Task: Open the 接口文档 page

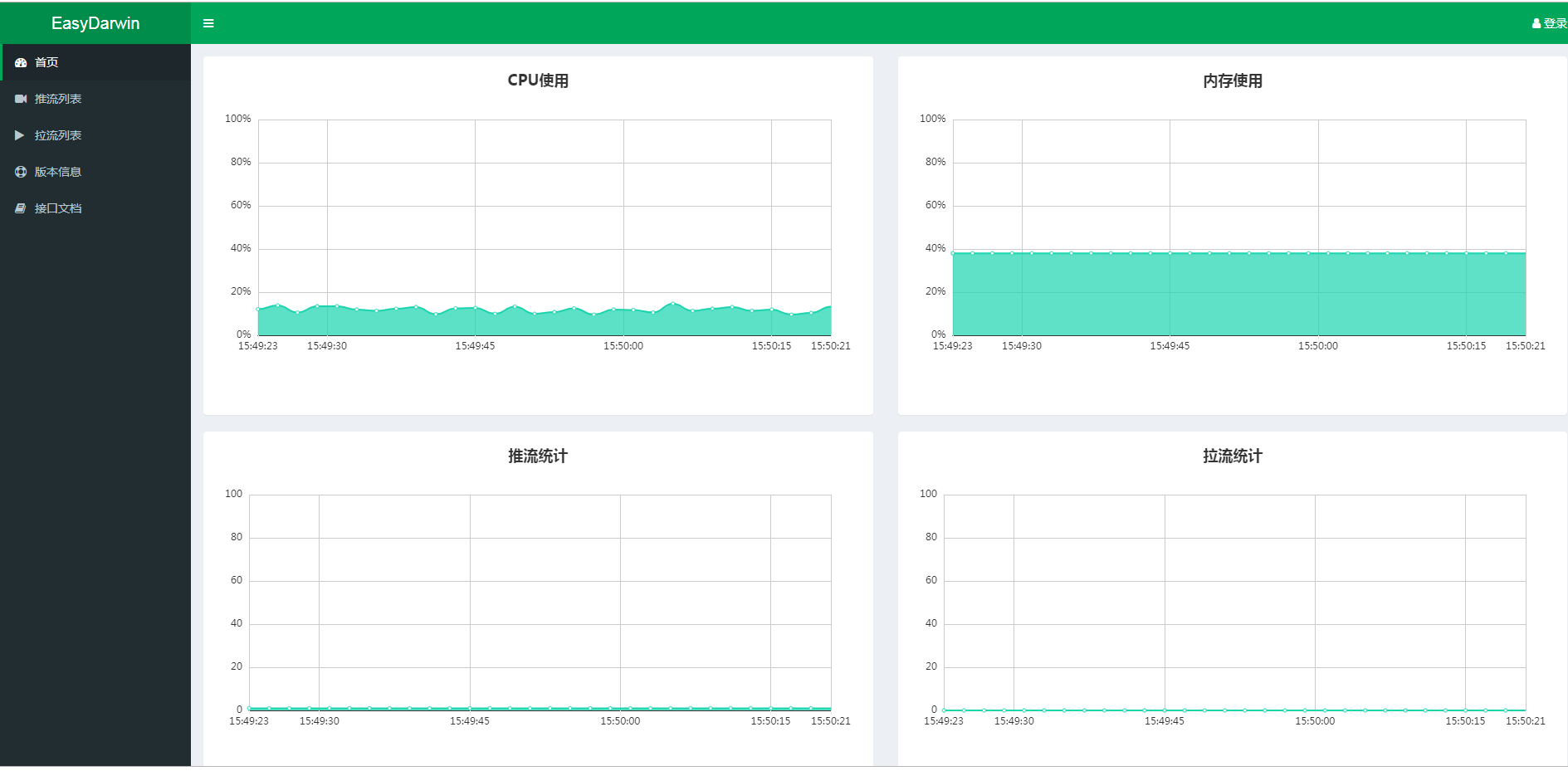Action: pyautogui.click(x=57, y=207)
